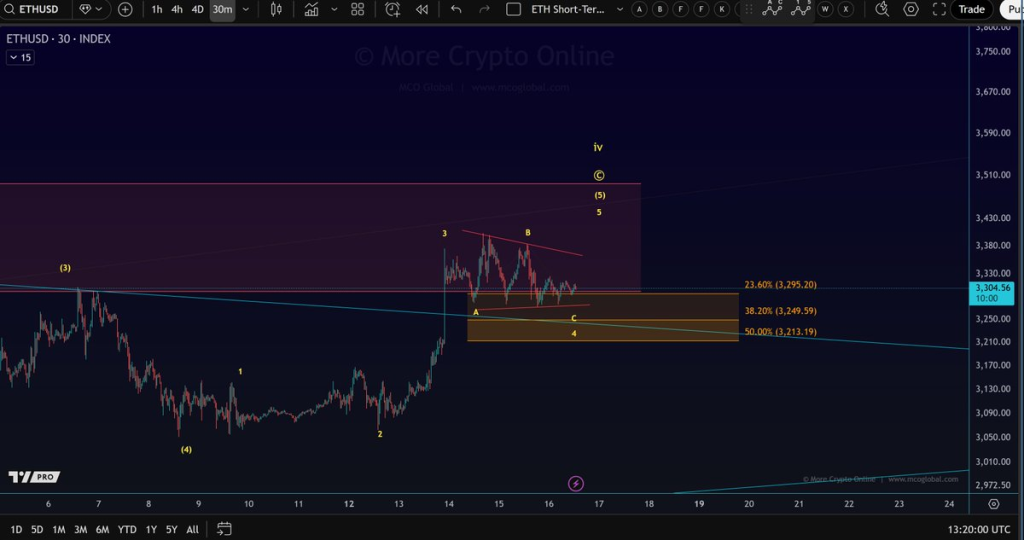Image resolution: width=1024 pixels, height=540 pixels.
Task: Click the wave label B on chart
Action: [x=528, y=232]
